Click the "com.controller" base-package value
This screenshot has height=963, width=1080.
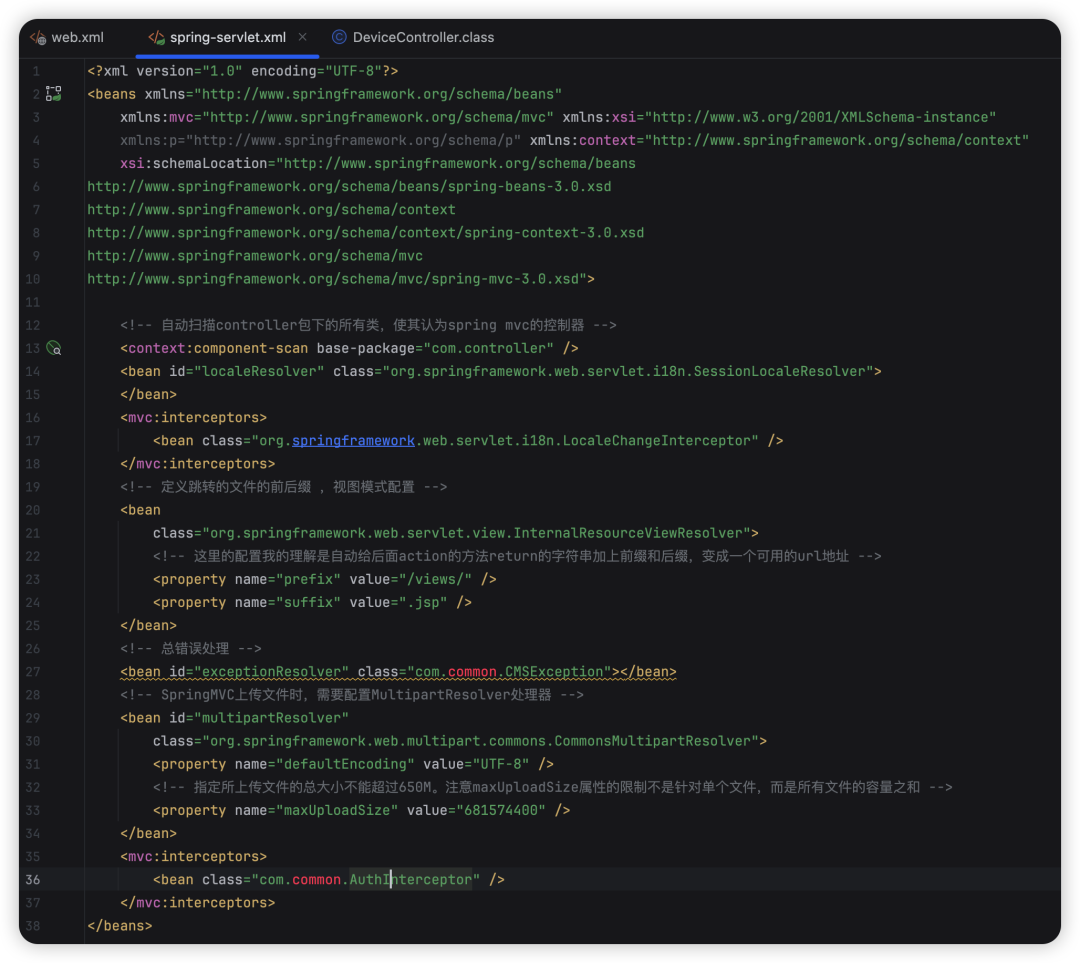point(489,349)
